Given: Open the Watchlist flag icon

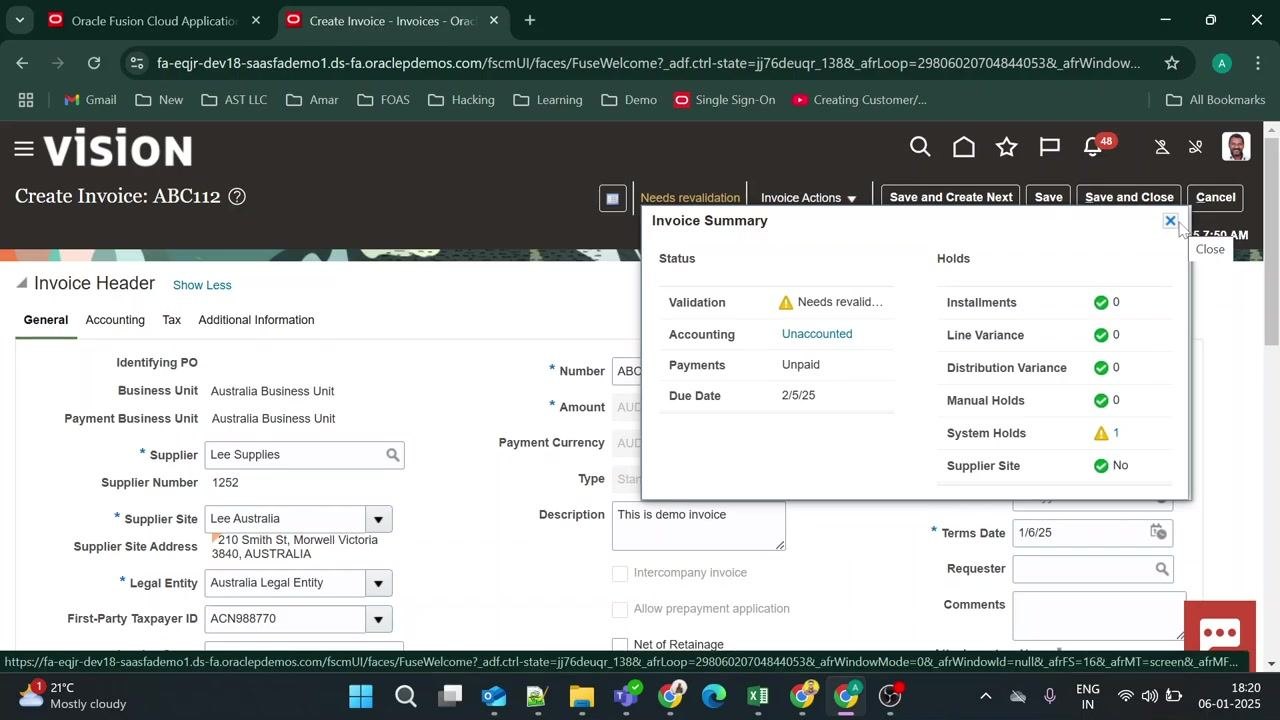Looking at the screenshot, I should click(1050, 148).
